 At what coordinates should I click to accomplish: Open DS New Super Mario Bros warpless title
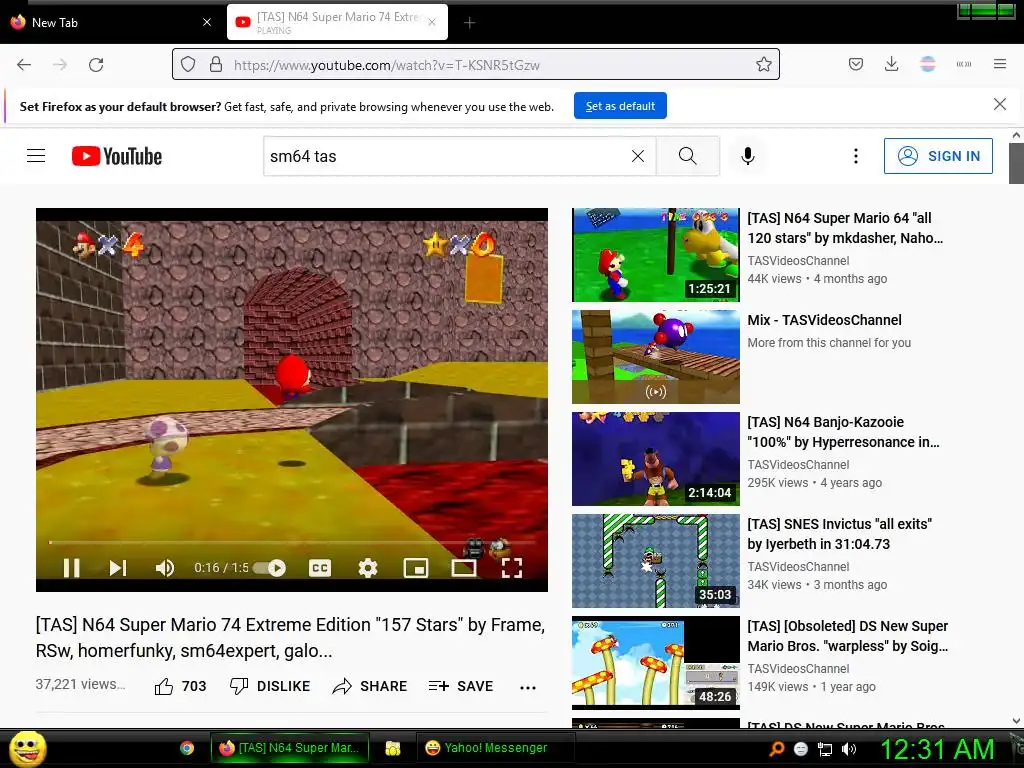pyautogui.click(x=848, y=635)
